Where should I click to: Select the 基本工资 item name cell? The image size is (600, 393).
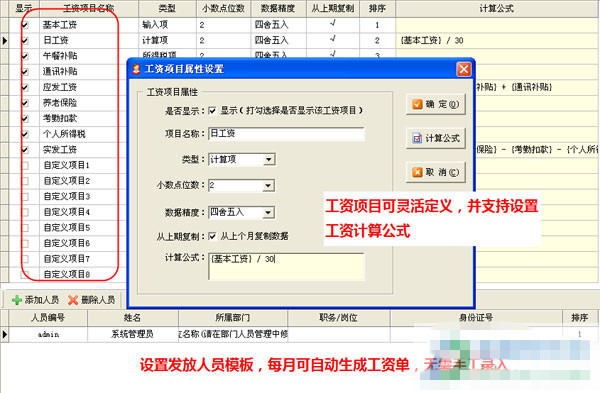click(89, 25)
